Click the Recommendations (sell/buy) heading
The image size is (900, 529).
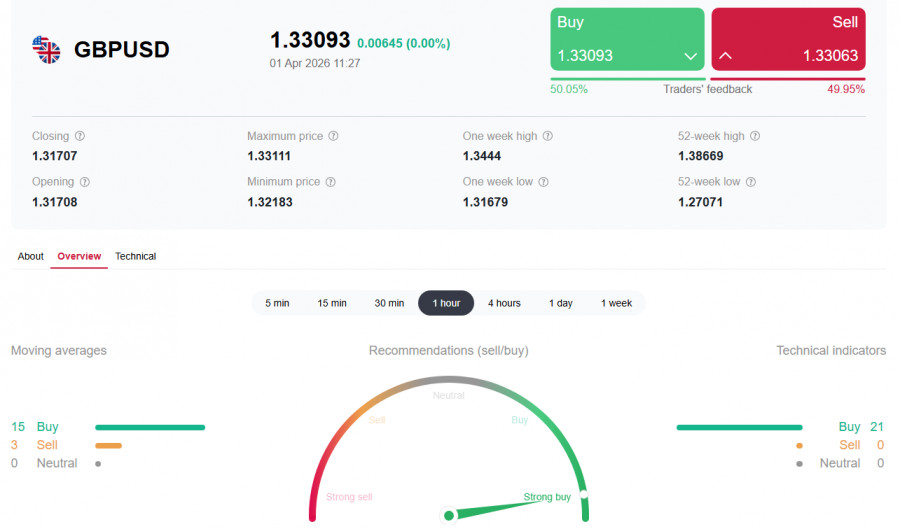tap(449, 351)
